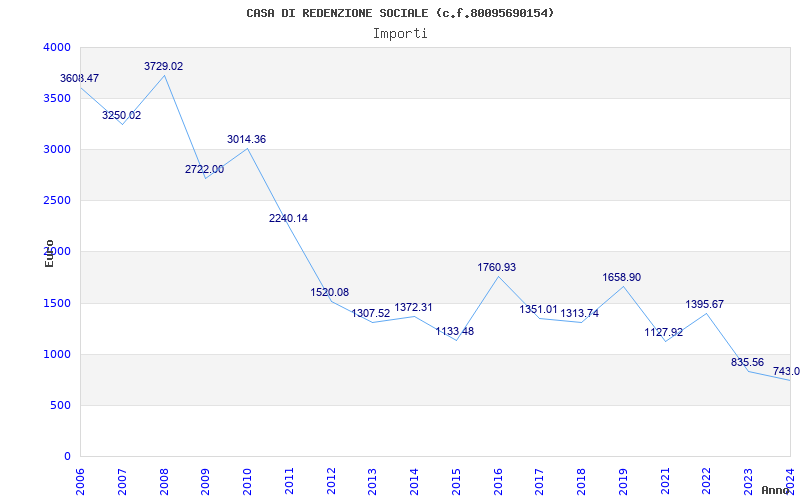Select the 1372.31 data label
This screenshot has width=800, height=500.
click(x=413, y=308)
